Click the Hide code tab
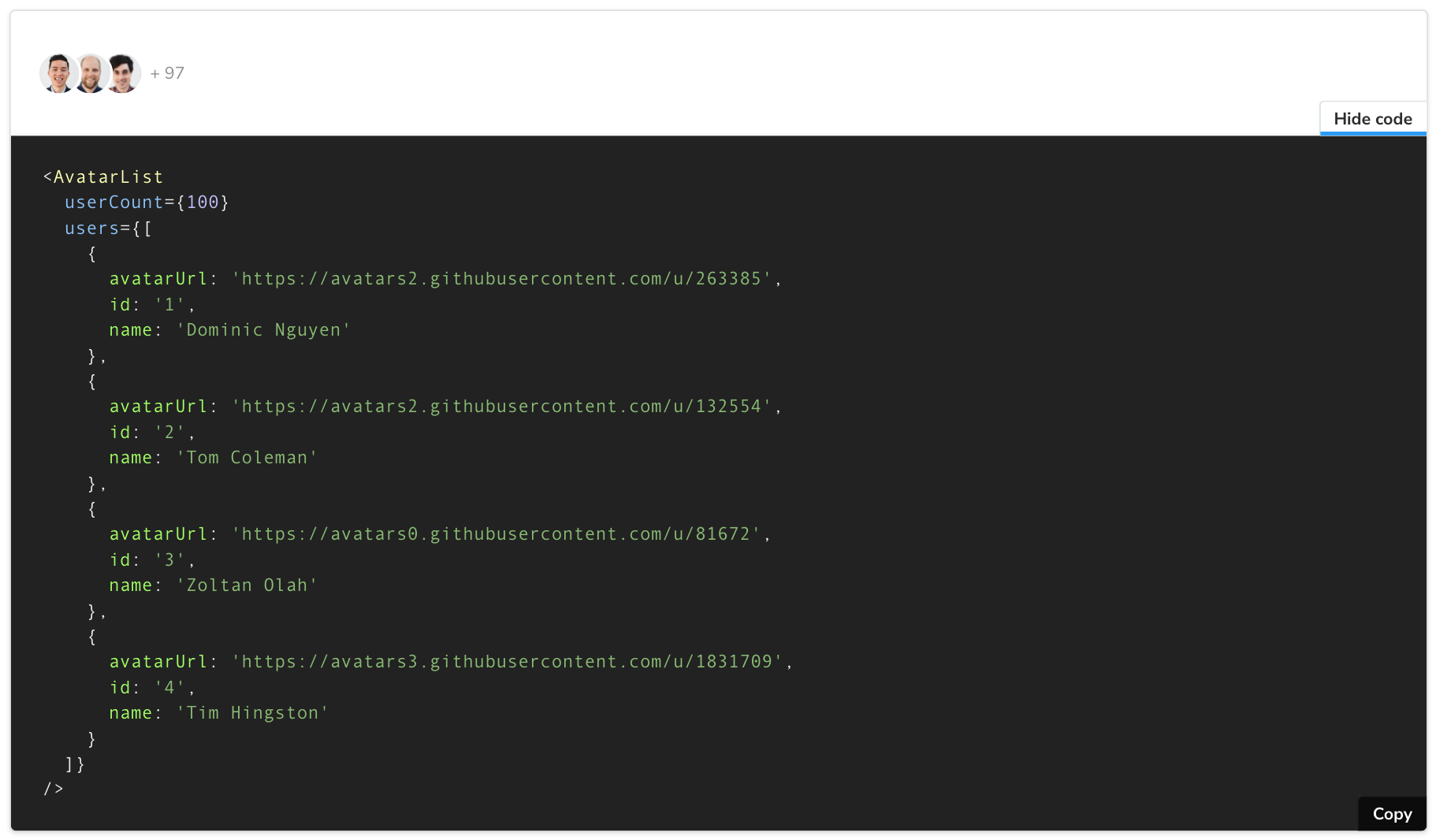 [x=1372, y=118]
